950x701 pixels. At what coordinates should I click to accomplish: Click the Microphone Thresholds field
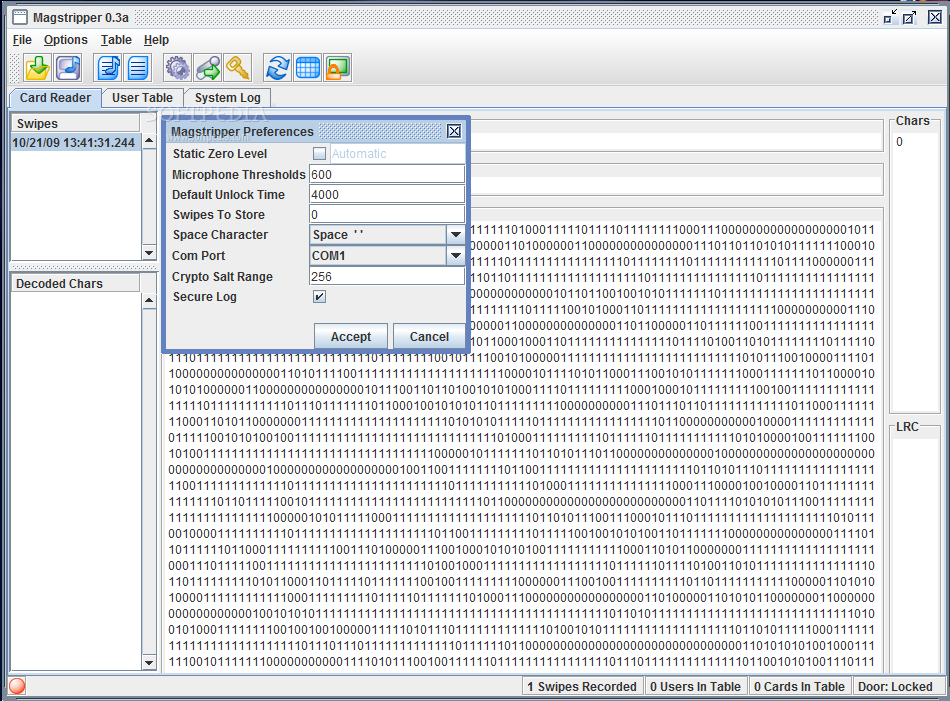pos(387,174)
